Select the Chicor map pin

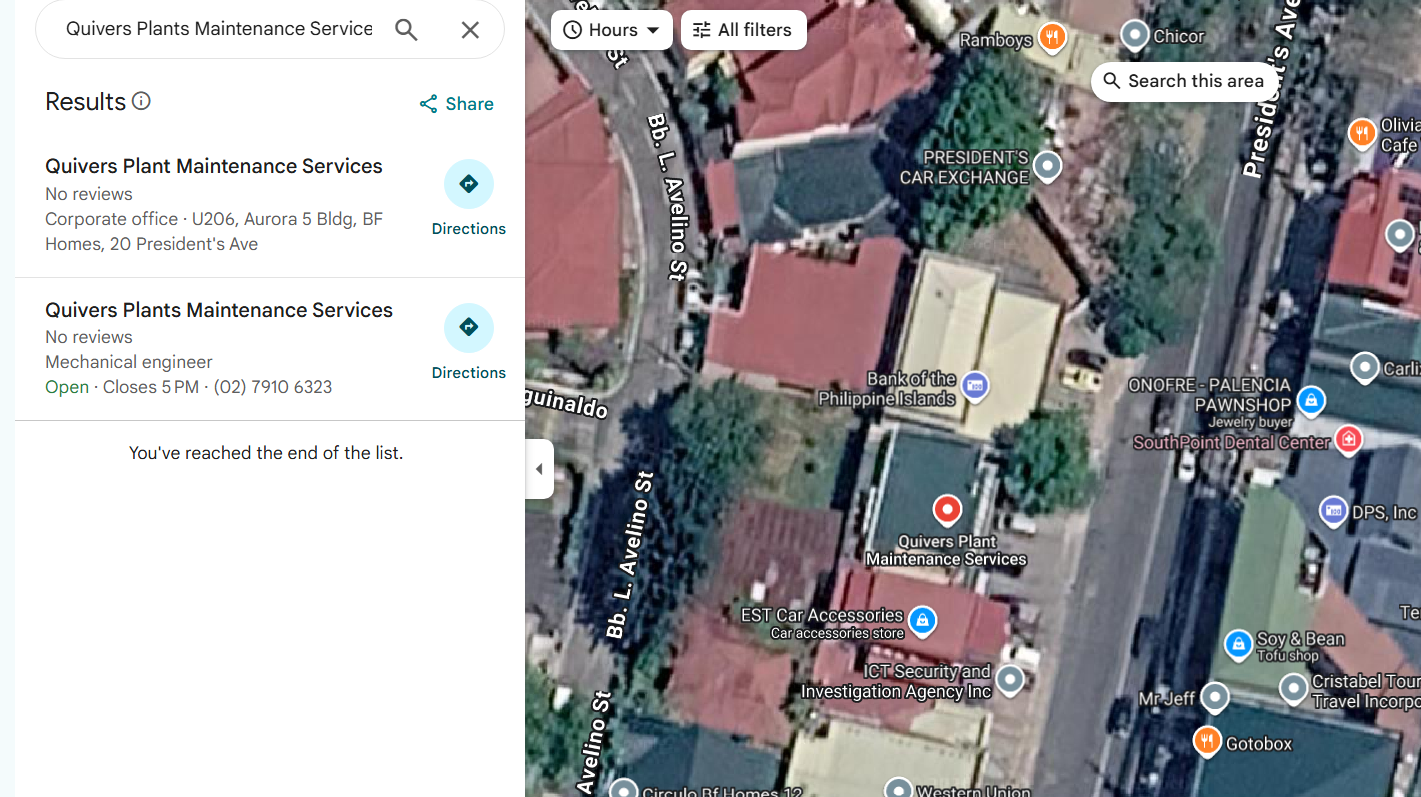[x=1135, y=36]
